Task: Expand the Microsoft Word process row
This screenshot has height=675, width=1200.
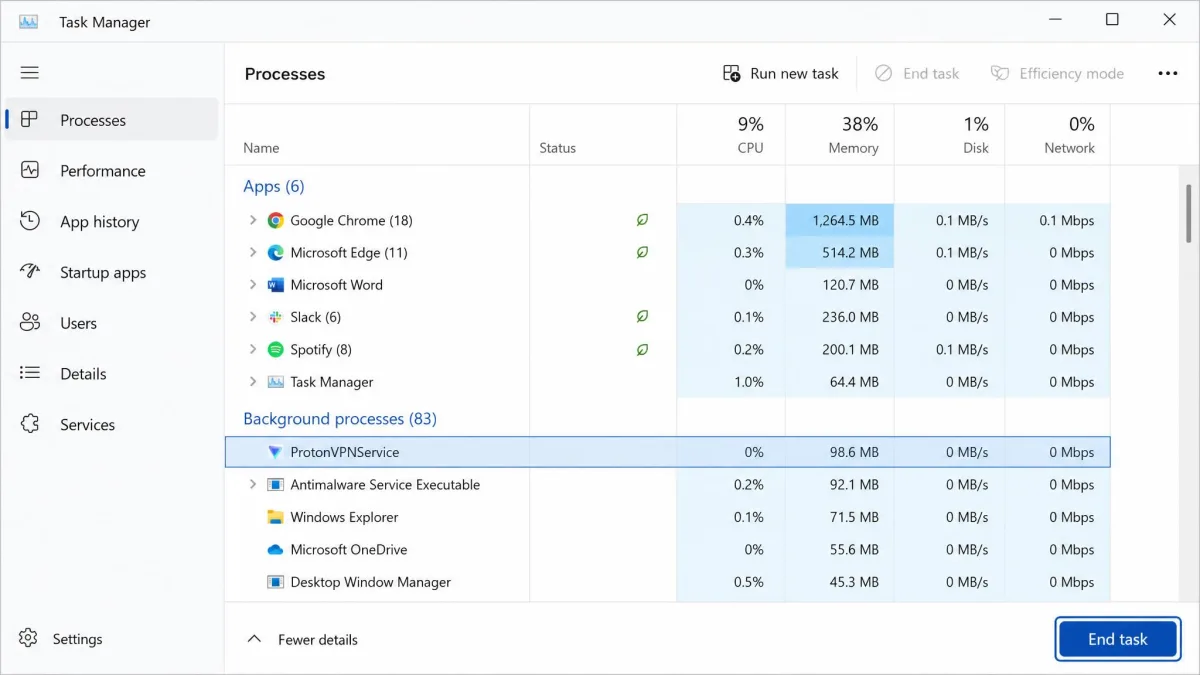Action: [x=252, y=285]
